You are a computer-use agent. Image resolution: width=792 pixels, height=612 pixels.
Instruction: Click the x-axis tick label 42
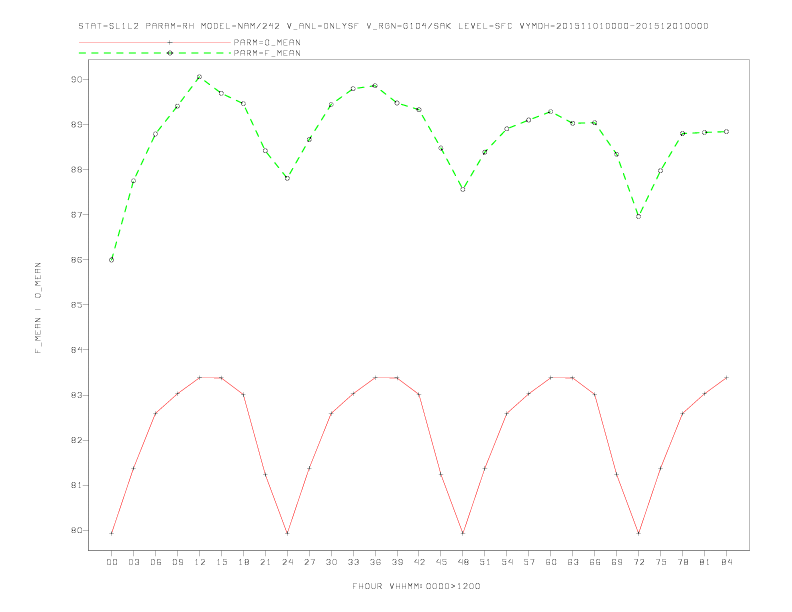(x=419, y=562)
